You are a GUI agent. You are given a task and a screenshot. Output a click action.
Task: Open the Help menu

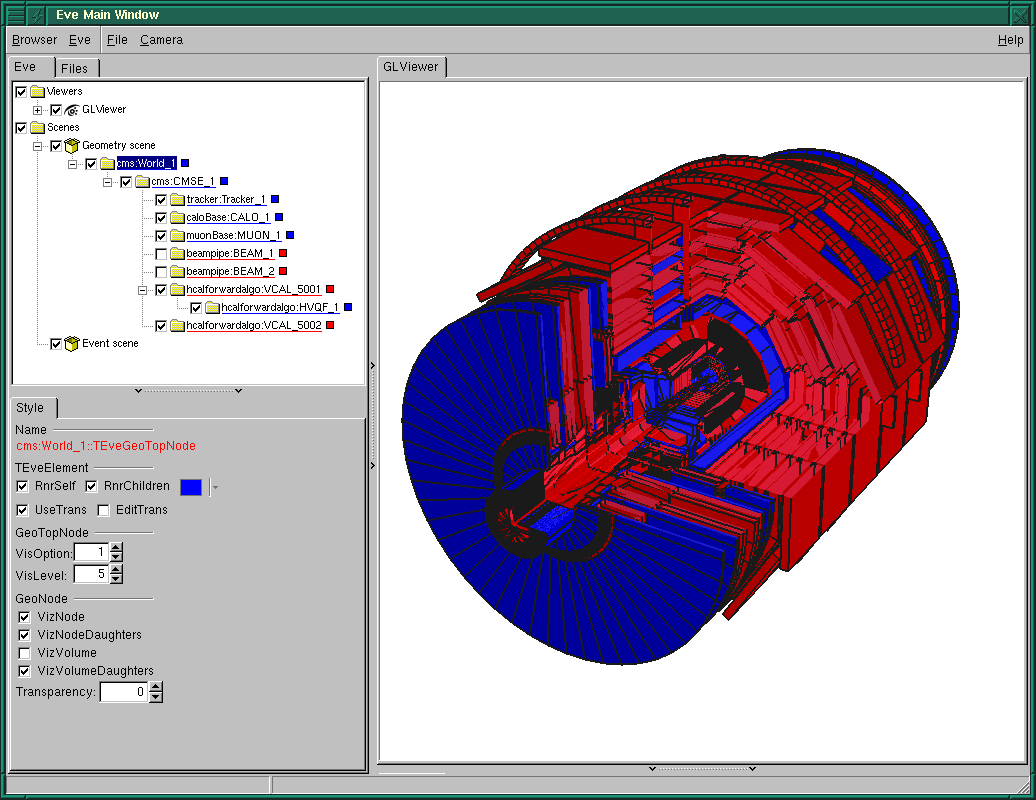coord(1010,40)
